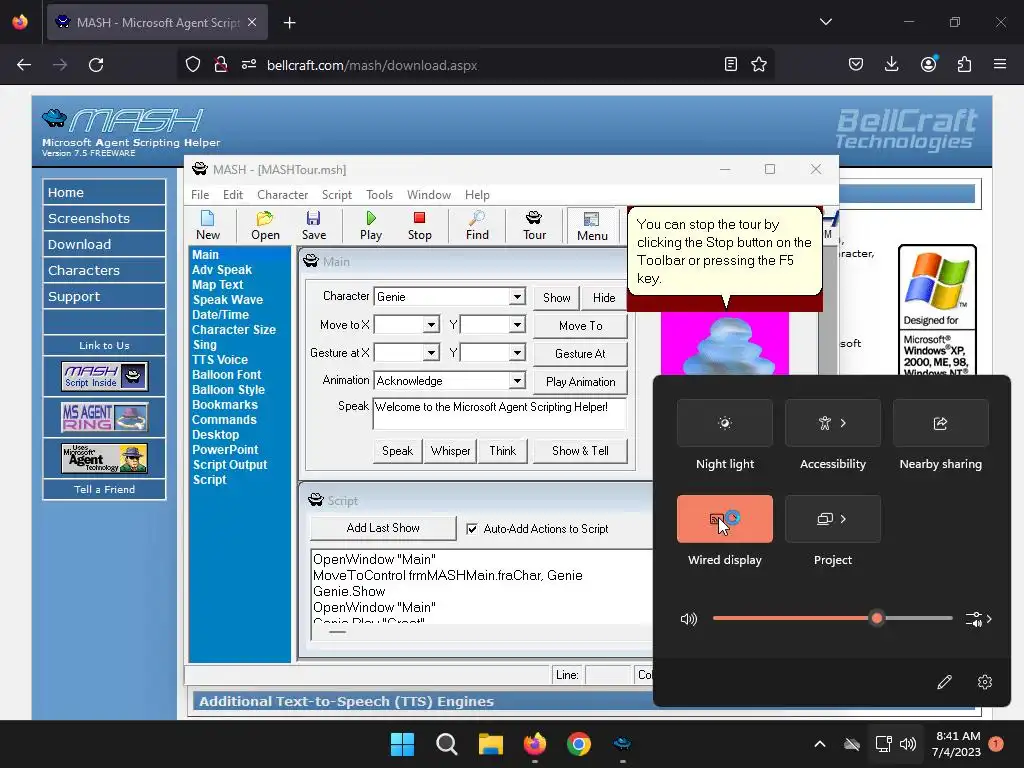Open the Windows Start button

pos(402,744)
